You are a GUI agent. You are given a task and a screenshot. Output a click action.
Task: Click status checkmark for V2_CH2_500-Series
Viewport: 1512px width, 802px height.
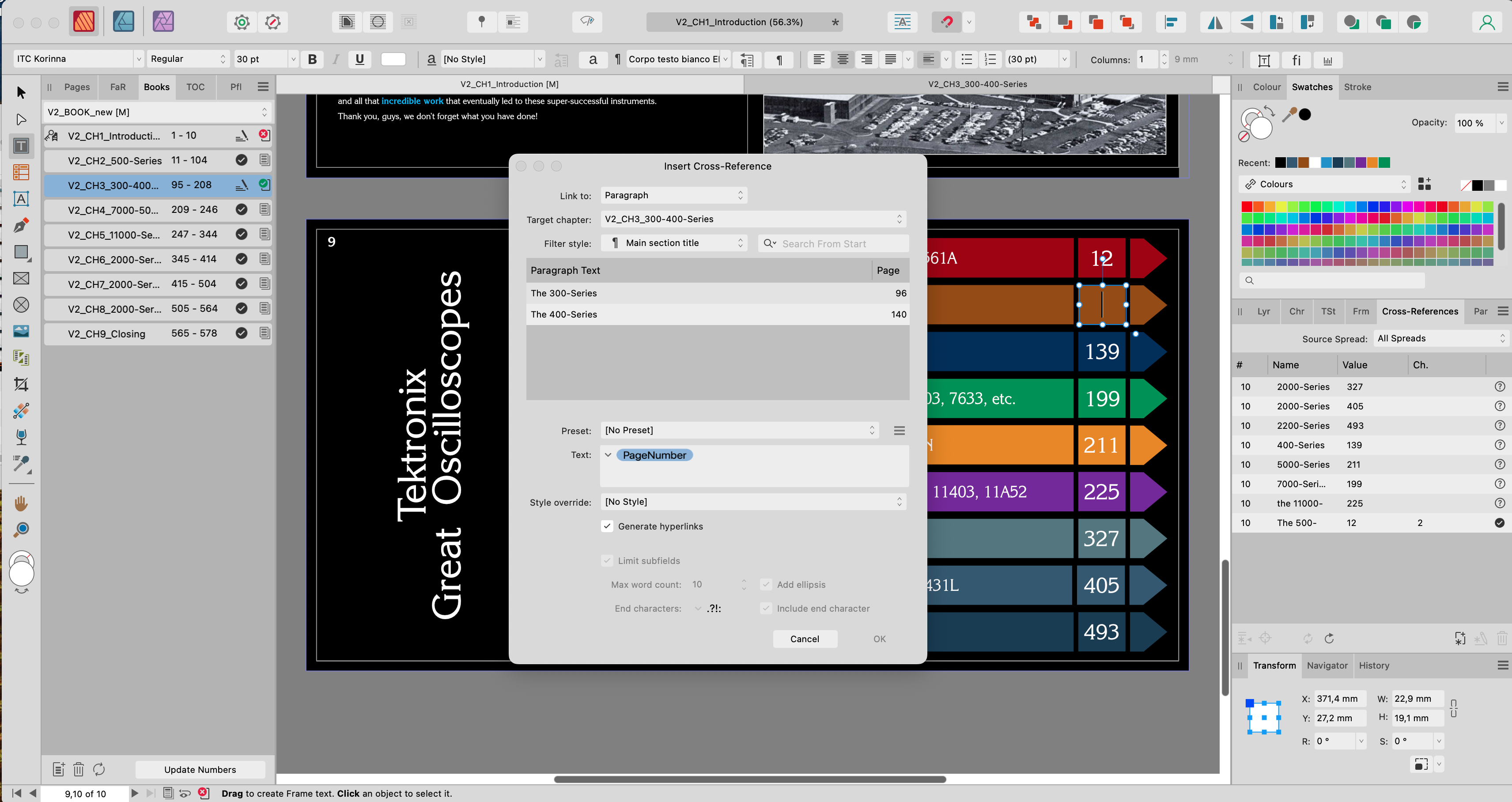point(241,160)
